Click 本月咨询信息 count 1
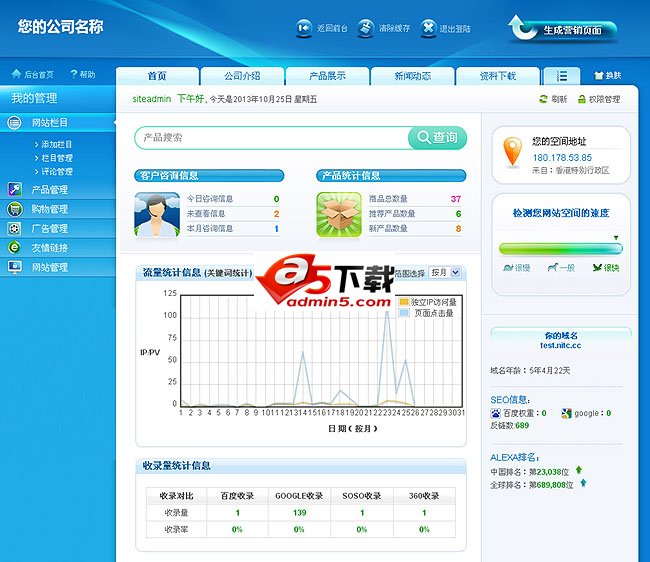Viewport: 650px width, 562px height. click(276, 229)
